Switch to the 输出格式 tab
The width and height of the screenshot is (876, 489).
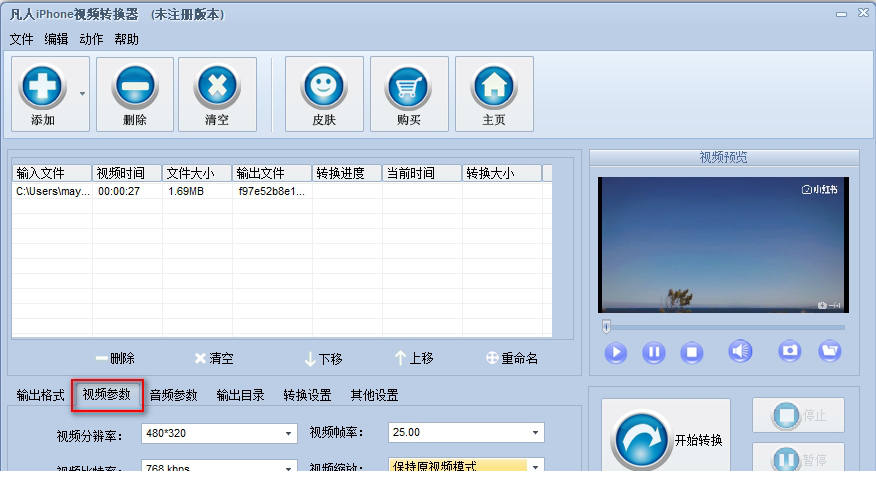tap(40, 395)
